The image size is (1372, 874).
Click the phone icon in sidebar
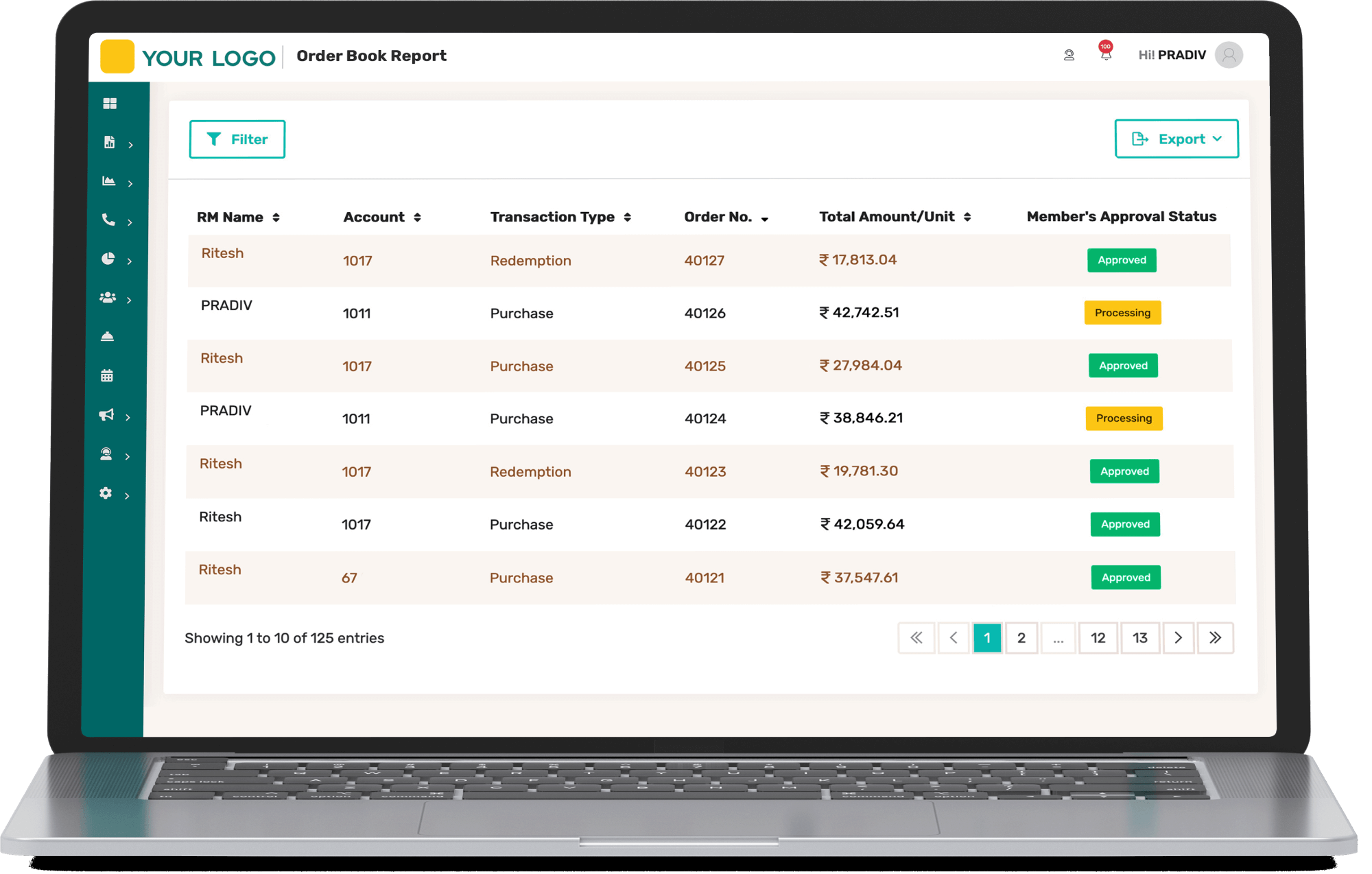(108, 220)
